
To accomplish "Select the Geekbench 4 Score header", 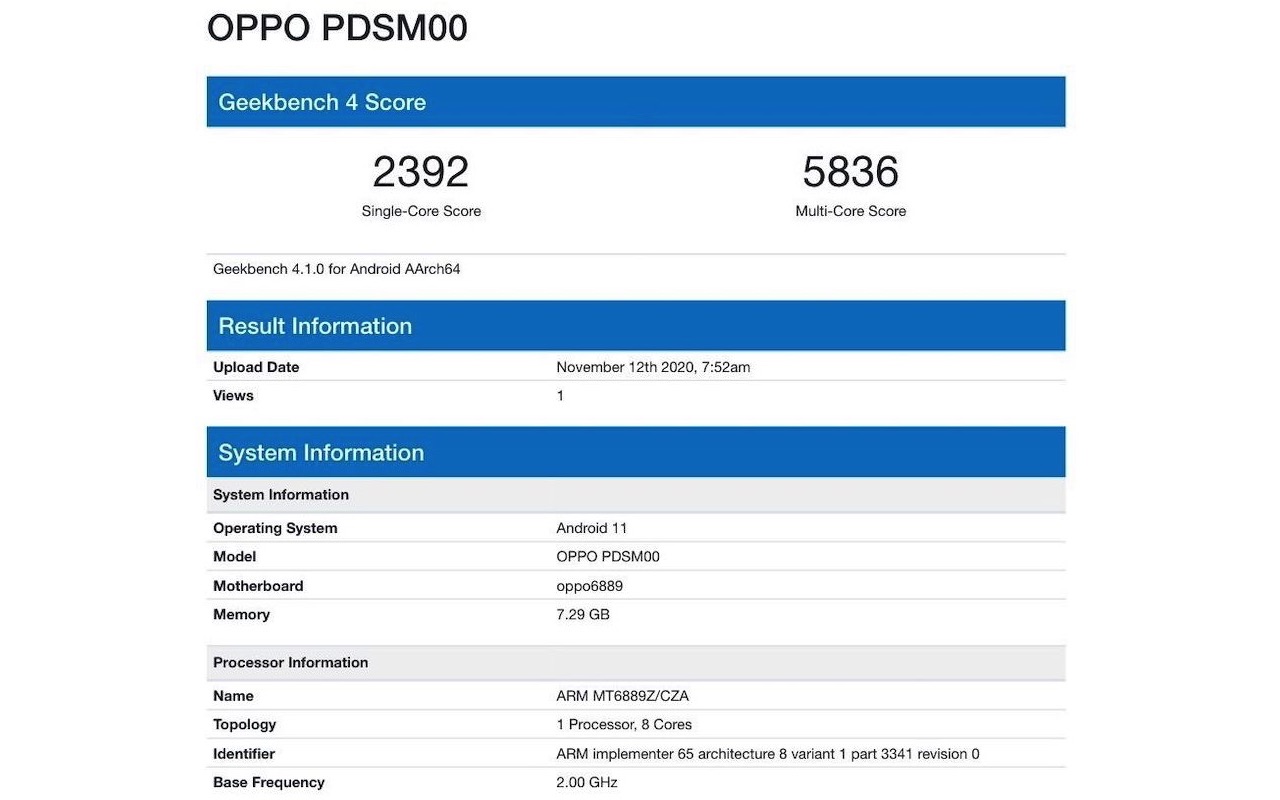I will (321, 101).
